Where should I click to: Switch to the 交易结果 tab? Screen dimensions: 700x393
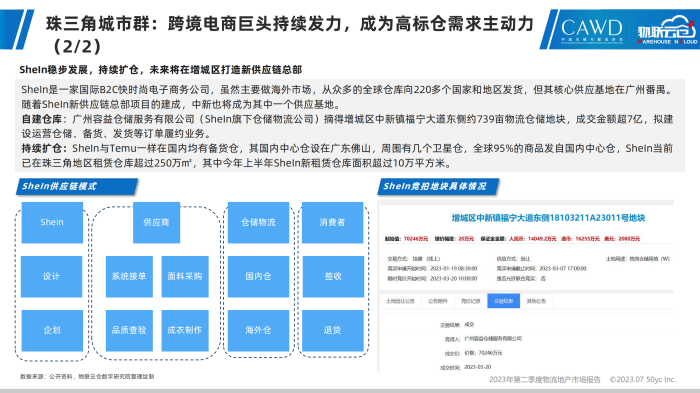pos(504,301)
